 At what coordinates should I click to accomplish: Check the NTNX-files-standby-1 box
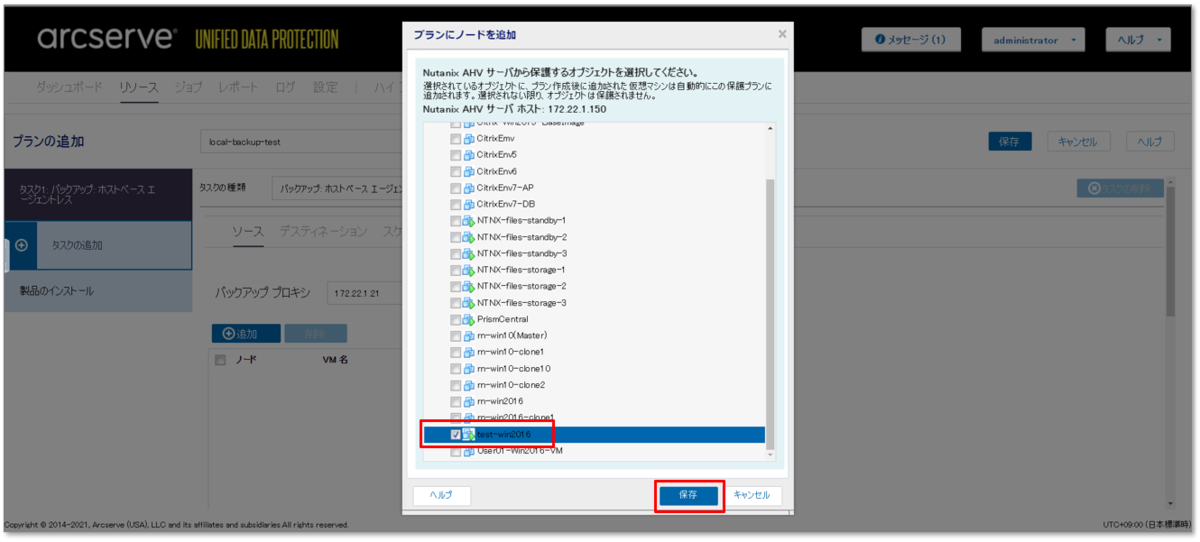point(456,221)
